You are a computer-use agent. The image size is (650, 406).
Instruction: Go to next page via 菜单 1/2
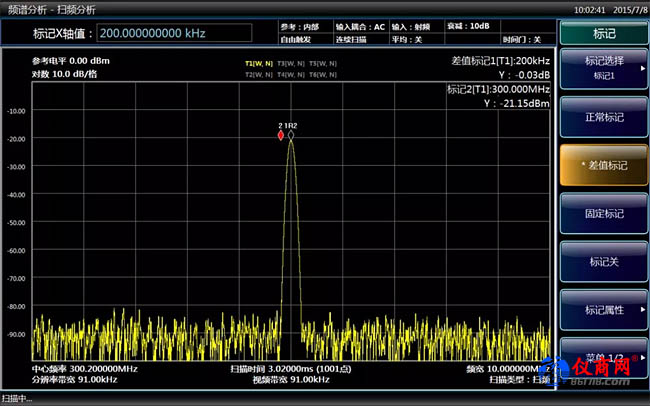[x=604, y=357]
